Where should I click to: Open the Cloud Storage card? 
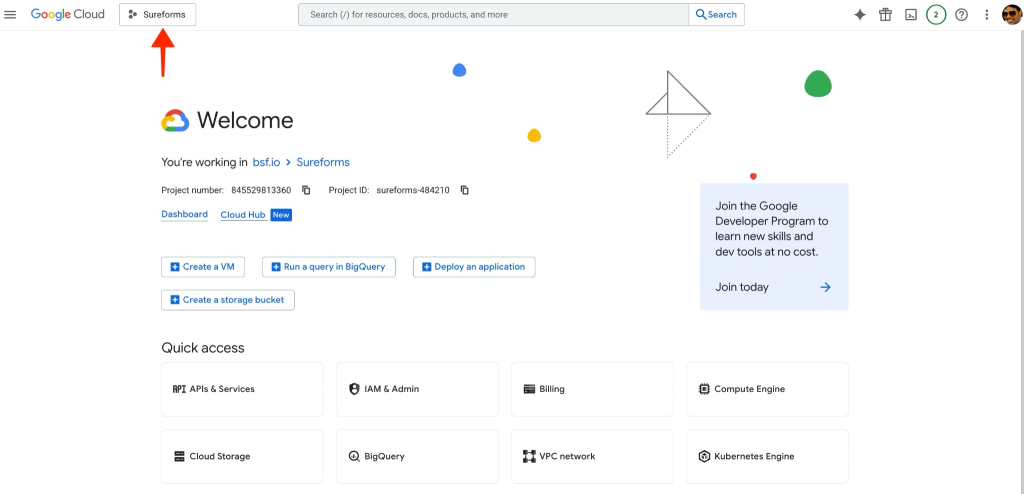click(x=242, y=456)
